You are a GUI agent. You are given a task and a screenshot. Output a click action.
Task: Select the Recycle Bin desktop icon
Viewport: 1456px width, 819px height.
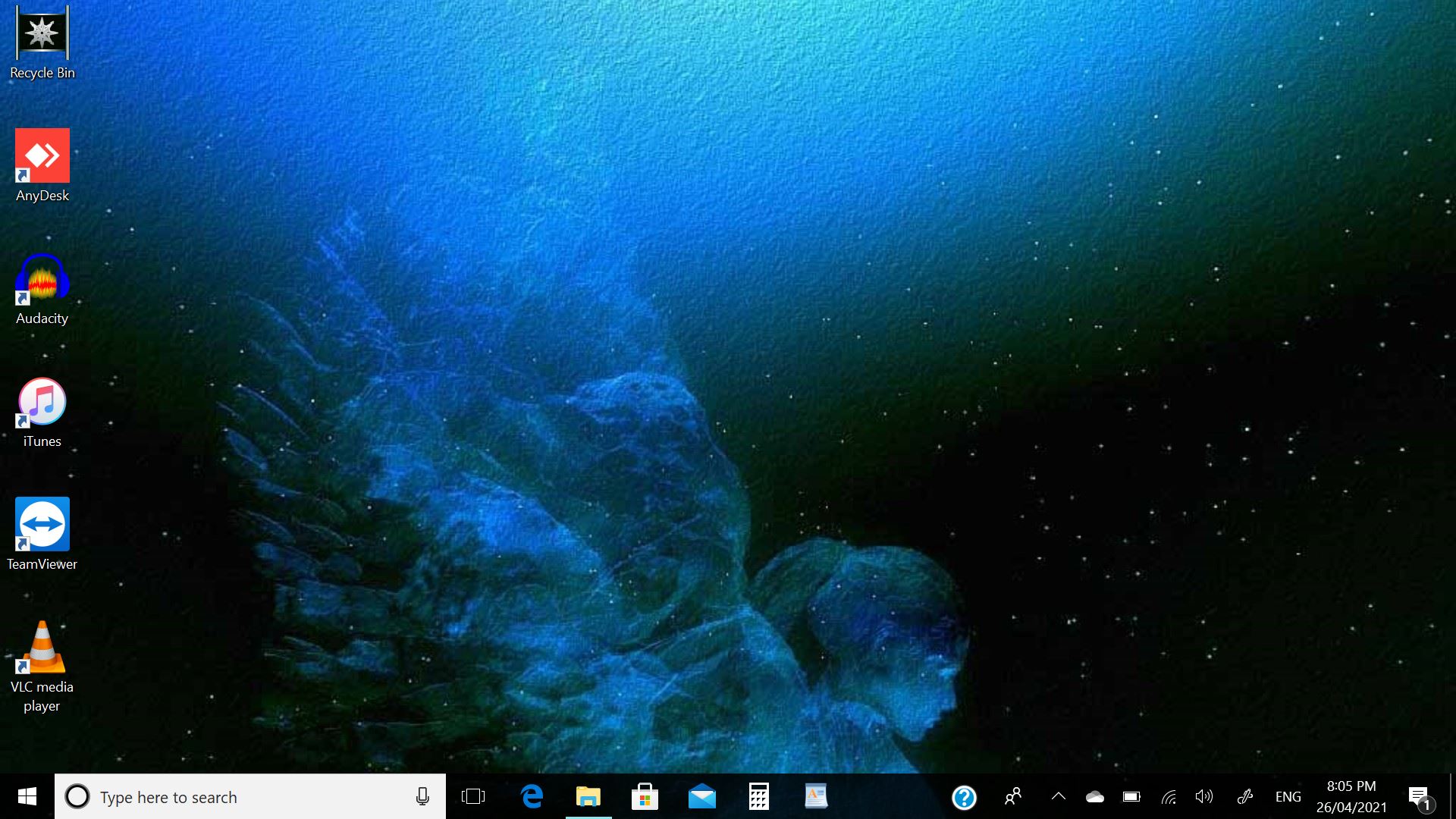tap(42, 43)
